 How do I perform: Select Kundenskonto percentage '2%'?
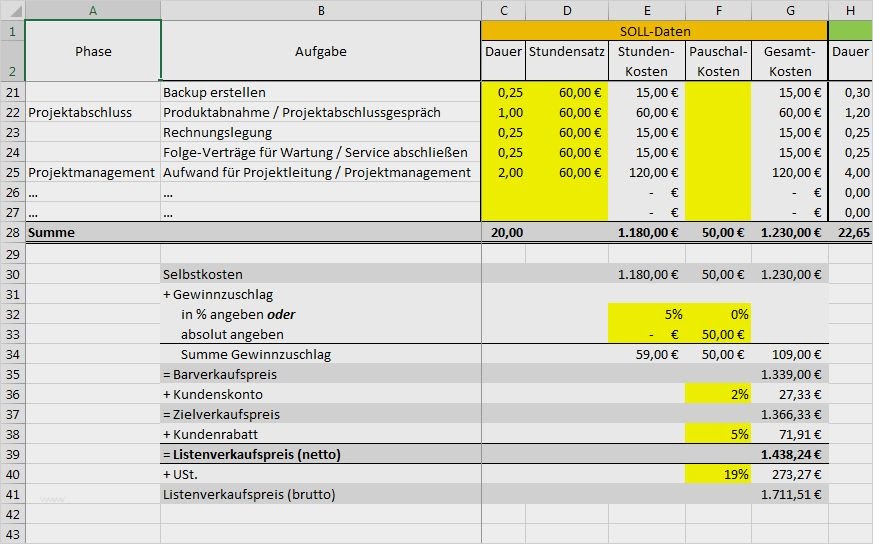pyautogui.click(x=718, y=394)
